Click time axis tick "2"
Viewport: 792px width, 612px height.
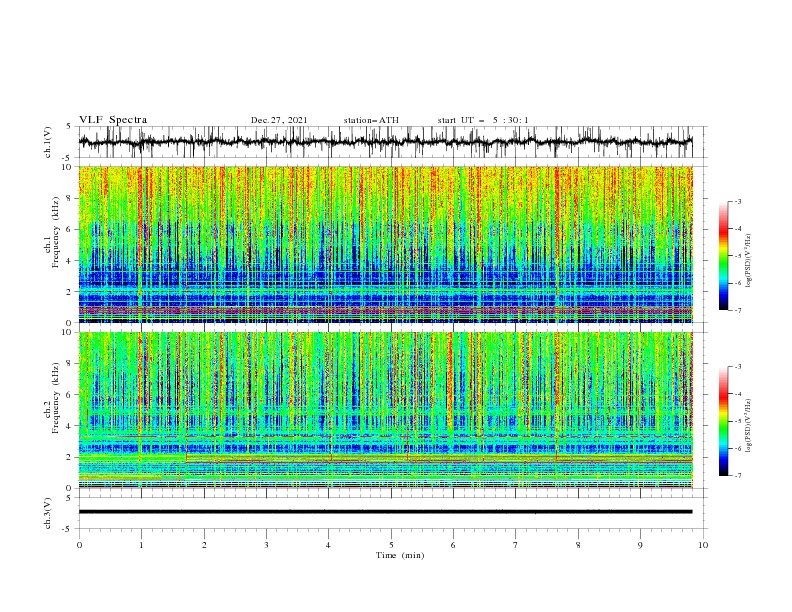(204, 545)
